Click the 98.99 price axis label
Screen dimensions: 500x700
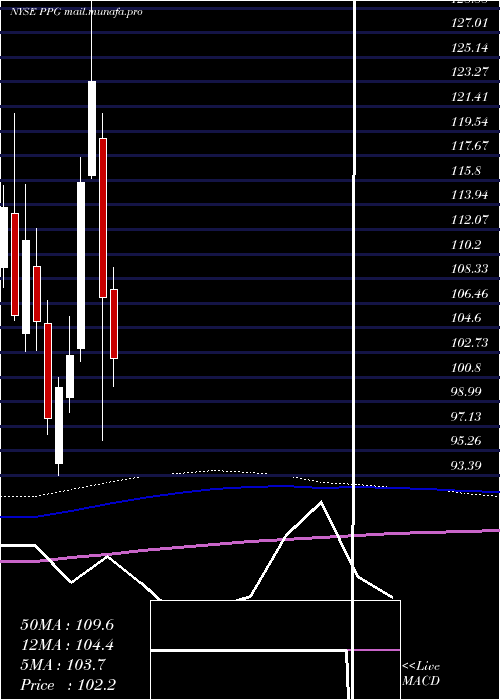tap(467, 392)
